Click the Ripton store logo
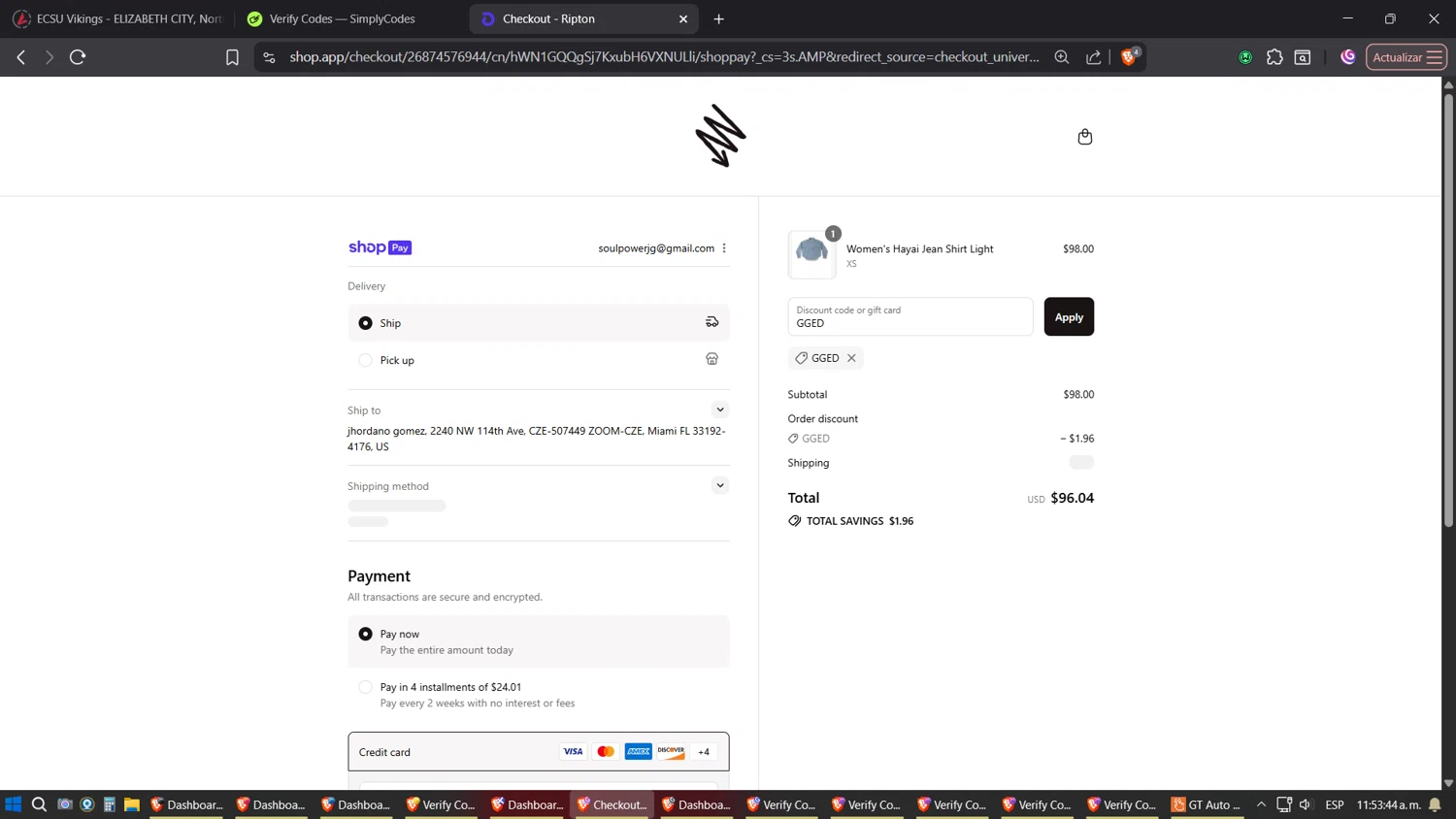Viewport: 1456px width, 819px height. 720,136
